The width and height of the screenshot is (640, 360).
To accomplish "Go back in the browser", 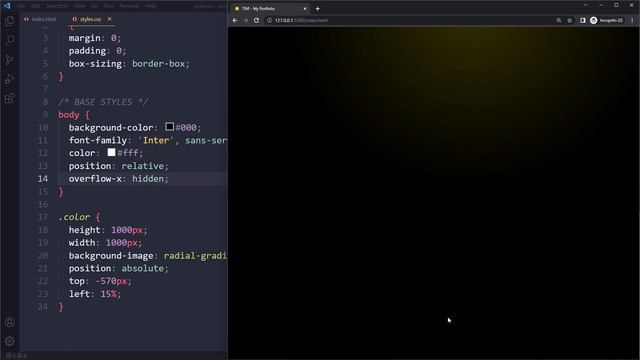I will coord(235,20).
